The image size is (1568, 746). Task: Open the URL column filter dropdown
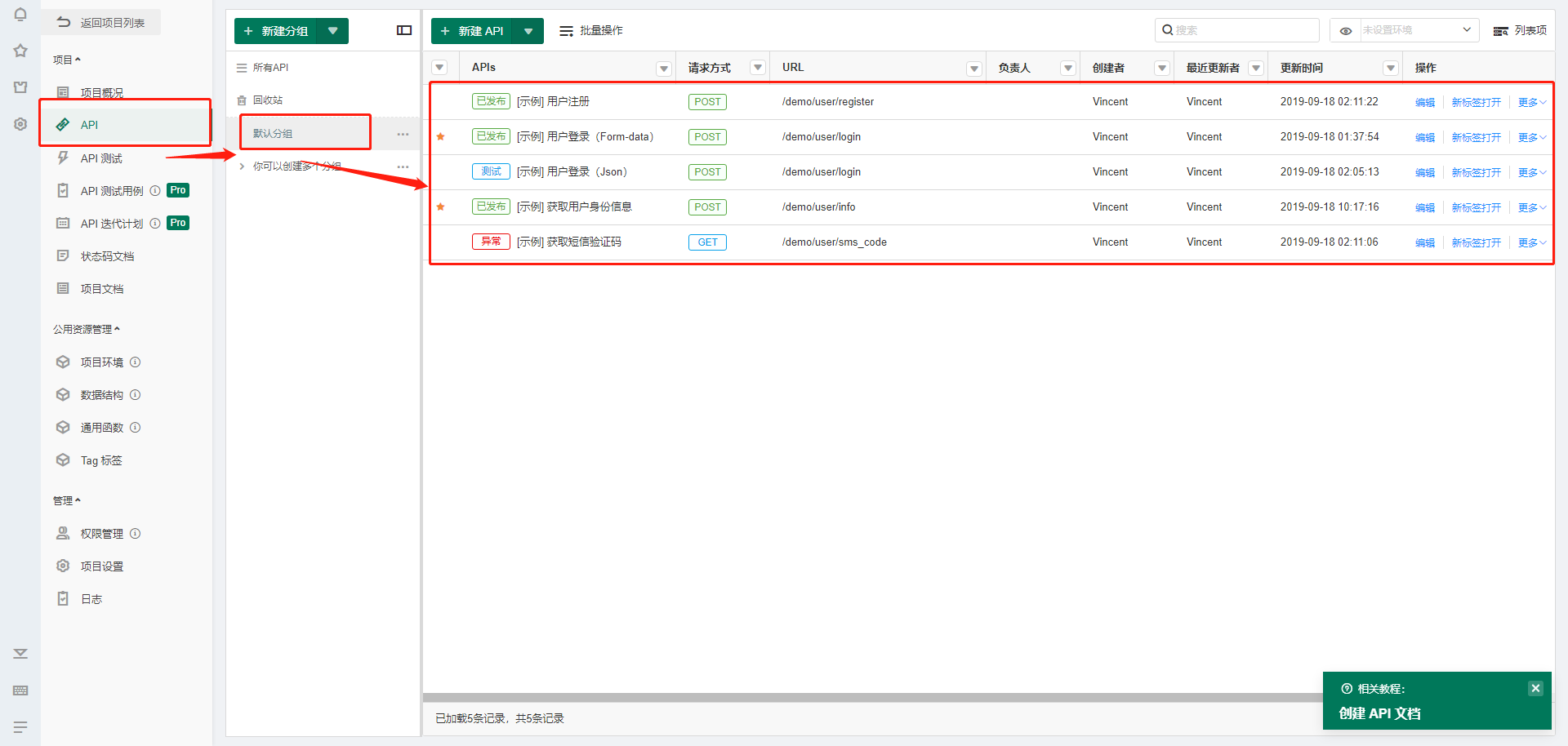click(x=974, y=69)
